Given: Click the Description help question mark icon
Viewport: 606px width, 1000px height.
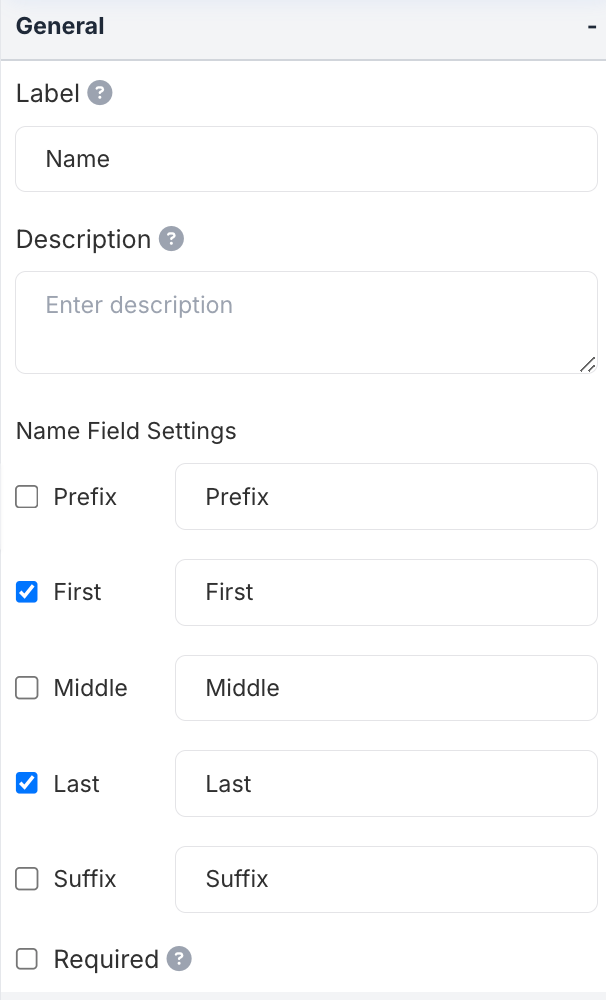Looking at the screenshot, I should [172, 239].
